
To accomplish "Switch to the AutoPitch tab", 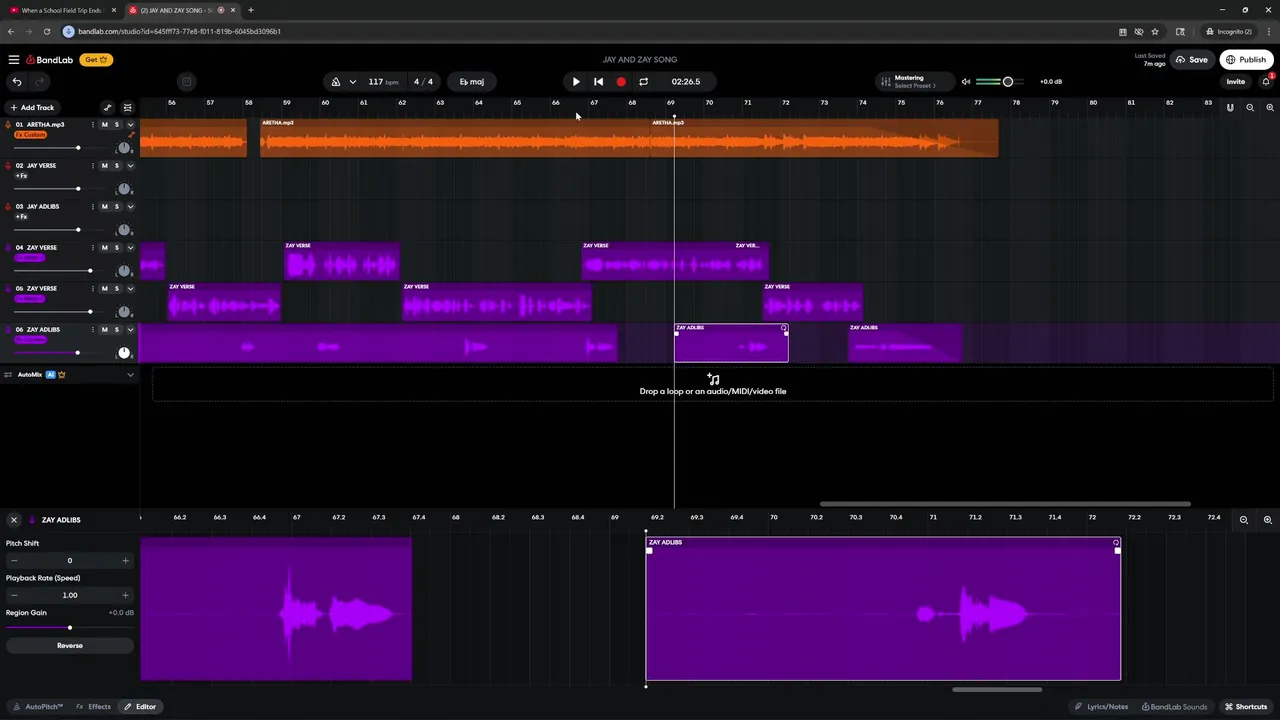I will point(38,707).
